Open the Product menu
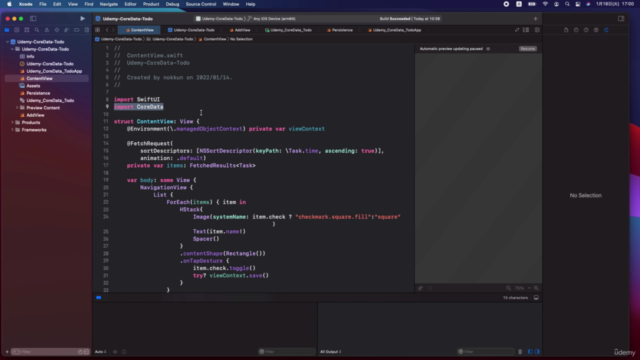The height and width of the screenshot is (360, 640). [x=151, y=4]
